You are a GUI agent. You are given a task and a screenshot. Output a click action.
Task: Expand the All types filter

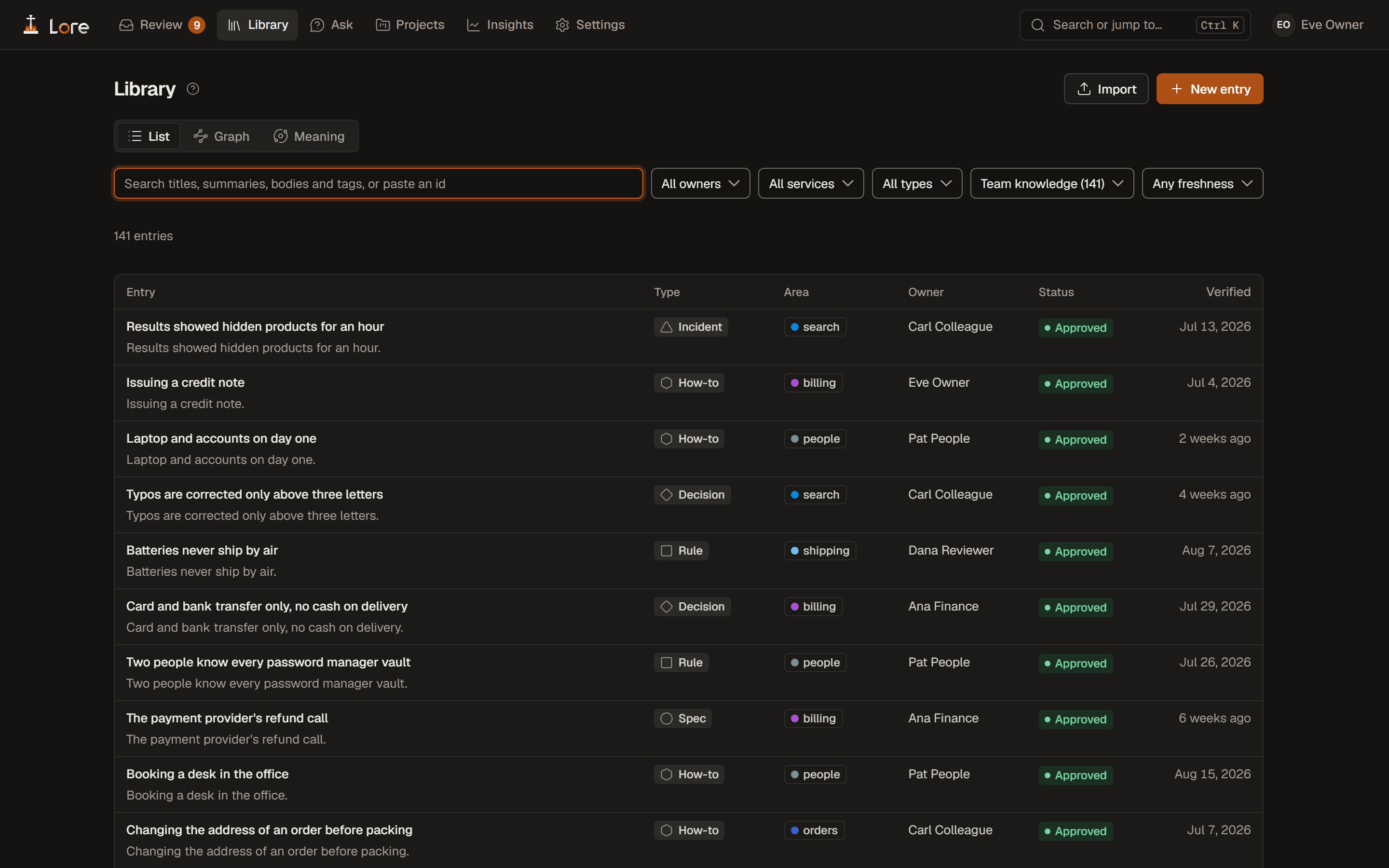point(917,184)
